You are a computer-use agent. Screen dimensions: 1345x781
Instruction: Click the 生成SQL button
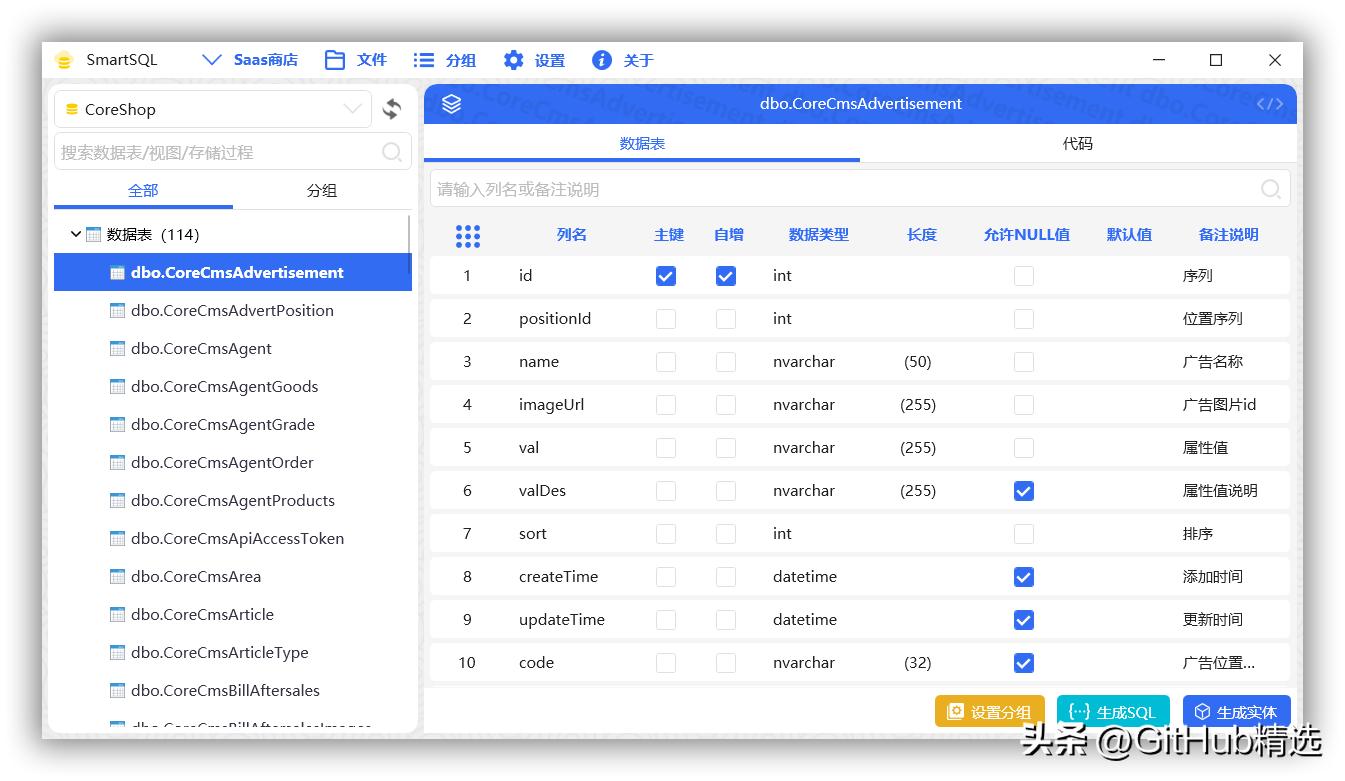click(1112, 711)
